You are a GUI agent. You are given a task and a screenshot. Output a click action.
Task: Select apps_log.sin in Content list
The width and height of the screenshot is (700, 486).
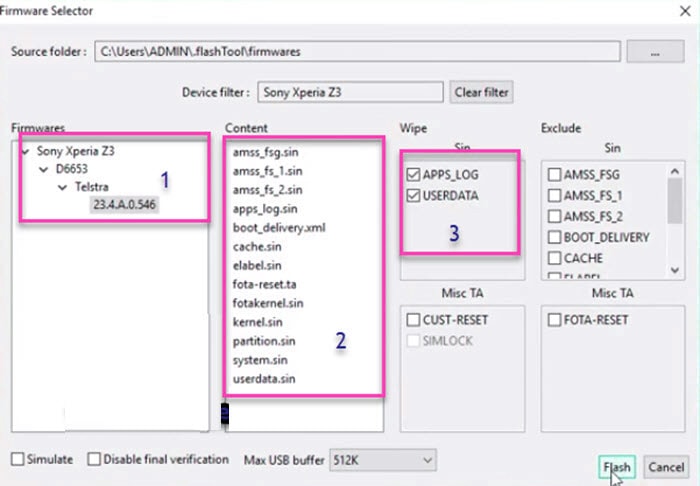pyautogui.click(x=265, y=209)
